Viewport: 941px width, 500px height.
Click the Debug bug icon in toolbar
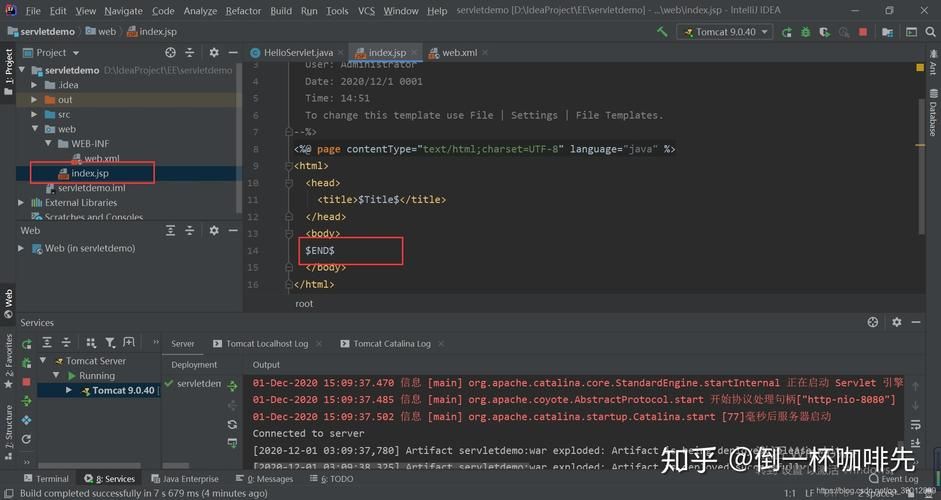[805, 32]
